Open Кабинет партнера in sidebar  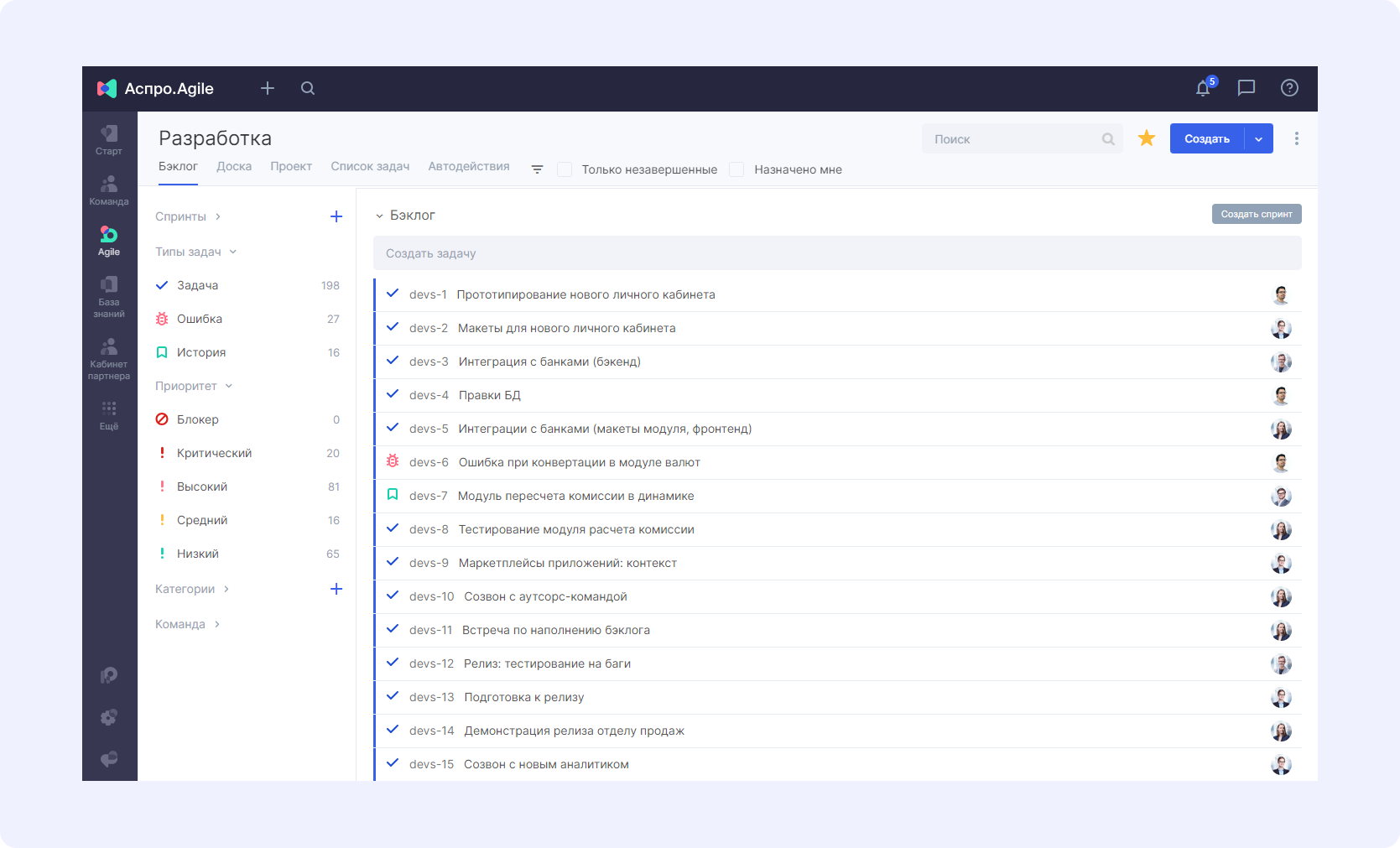coord(109,359)
